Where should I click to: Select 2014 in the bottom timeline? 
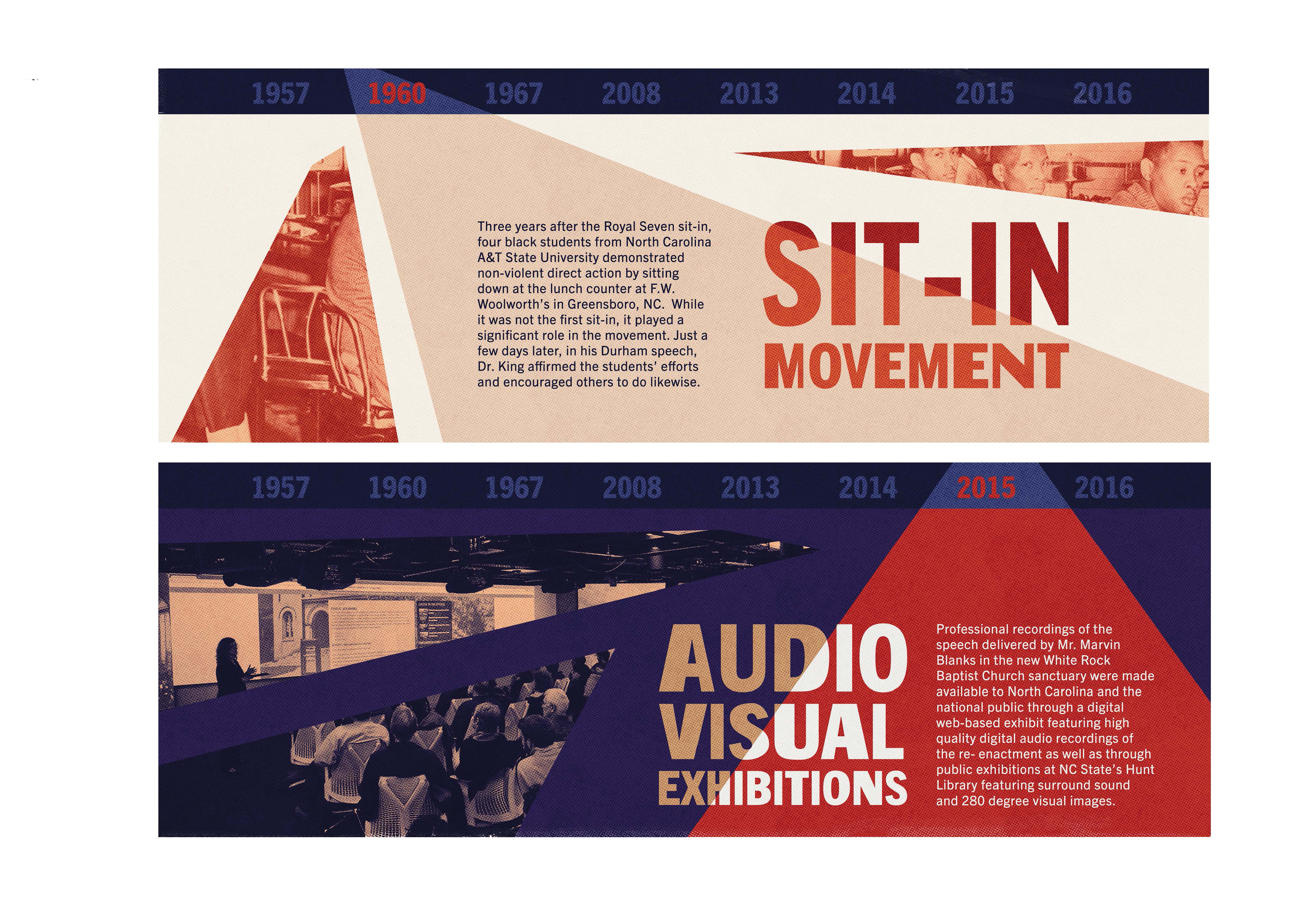868,488
